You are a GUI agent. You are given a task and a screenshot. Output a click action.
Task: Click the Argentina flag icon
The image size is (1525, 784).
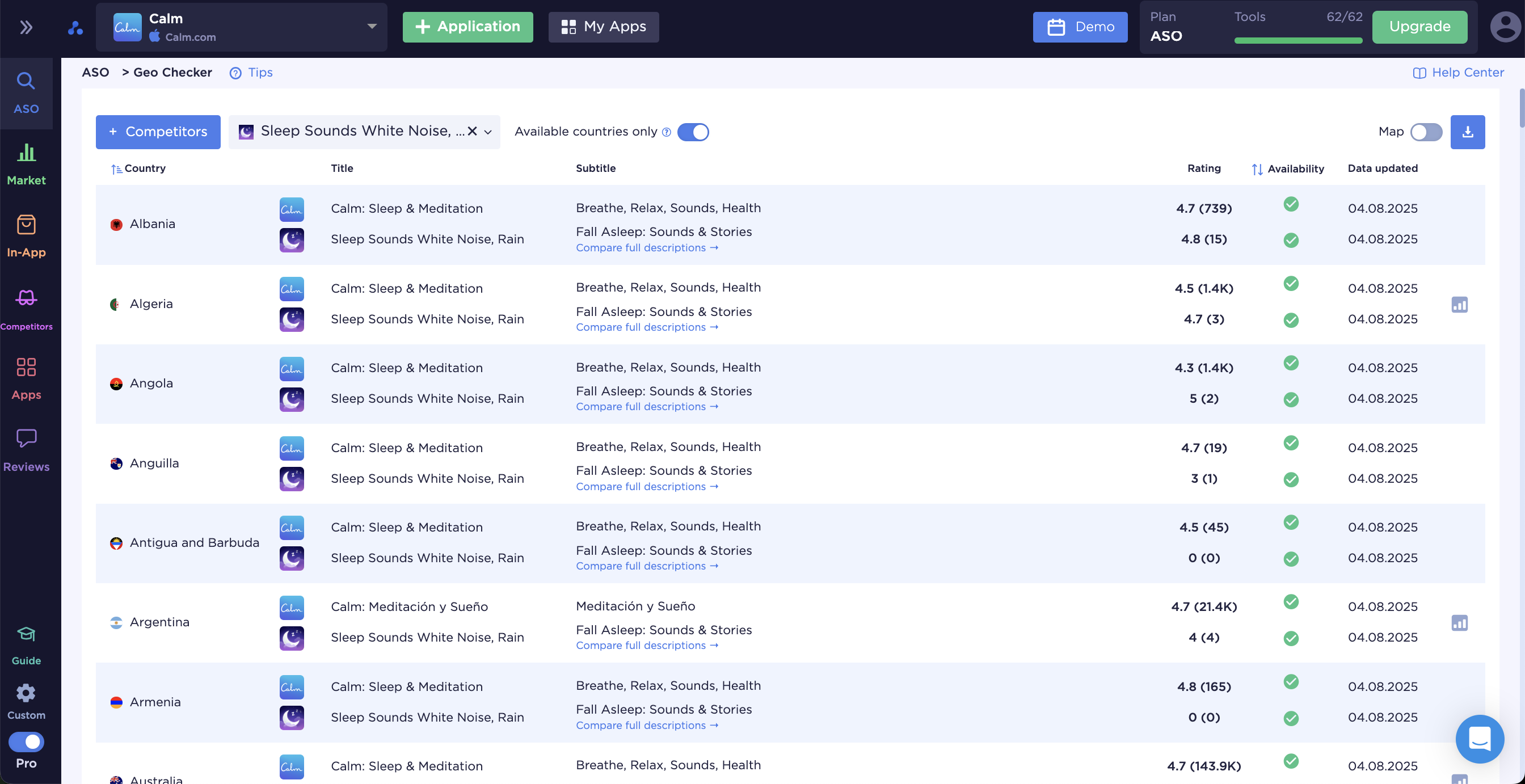click(x=116, y=623)
